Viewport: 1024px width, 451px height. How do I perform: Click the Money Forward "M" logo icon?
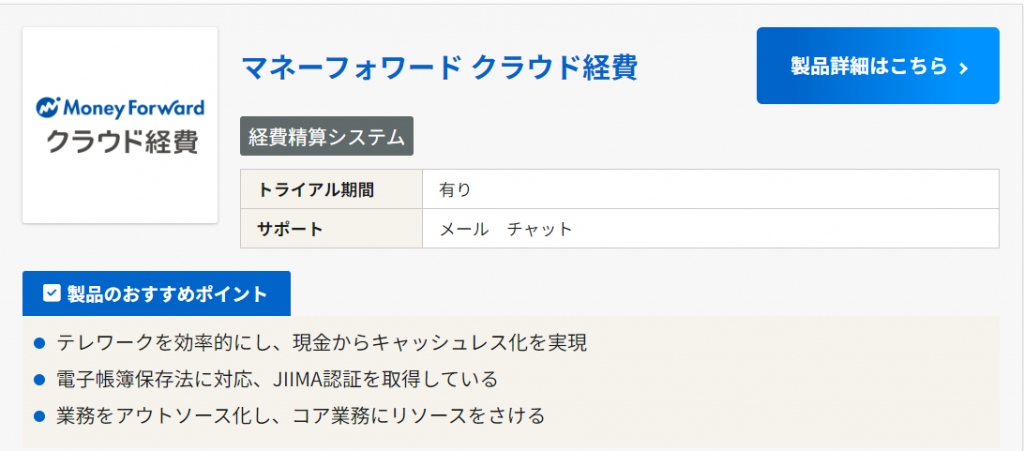point(47,107)
